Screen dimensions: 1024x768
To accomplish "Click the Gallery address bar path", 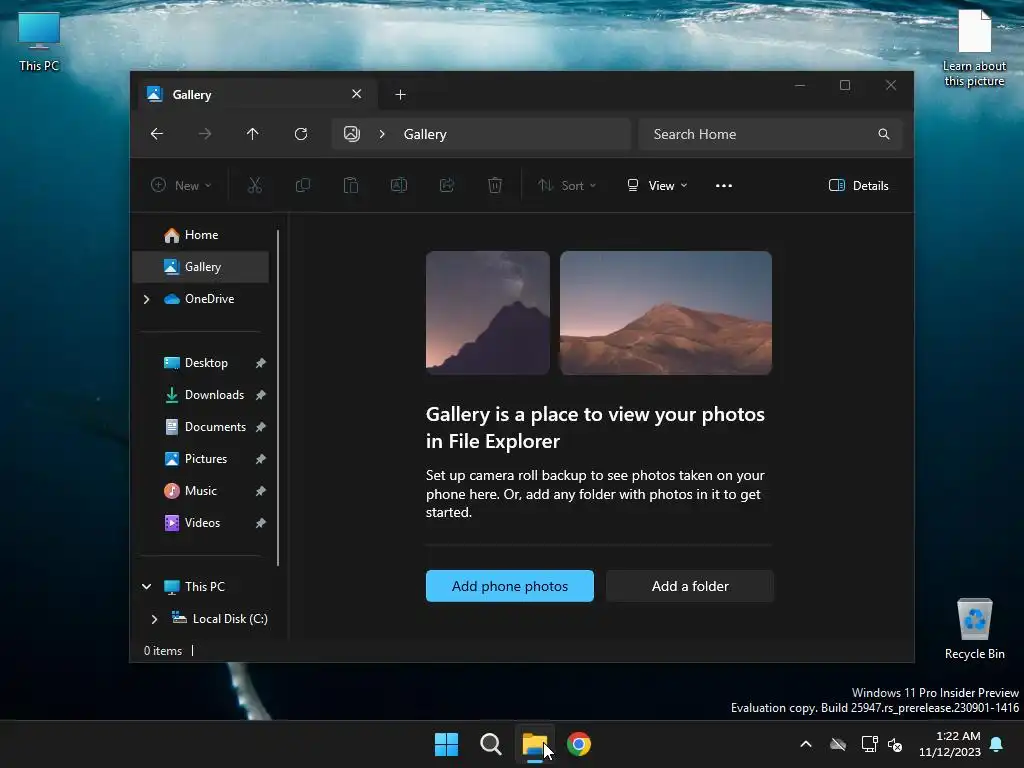I will coord(481,134).
